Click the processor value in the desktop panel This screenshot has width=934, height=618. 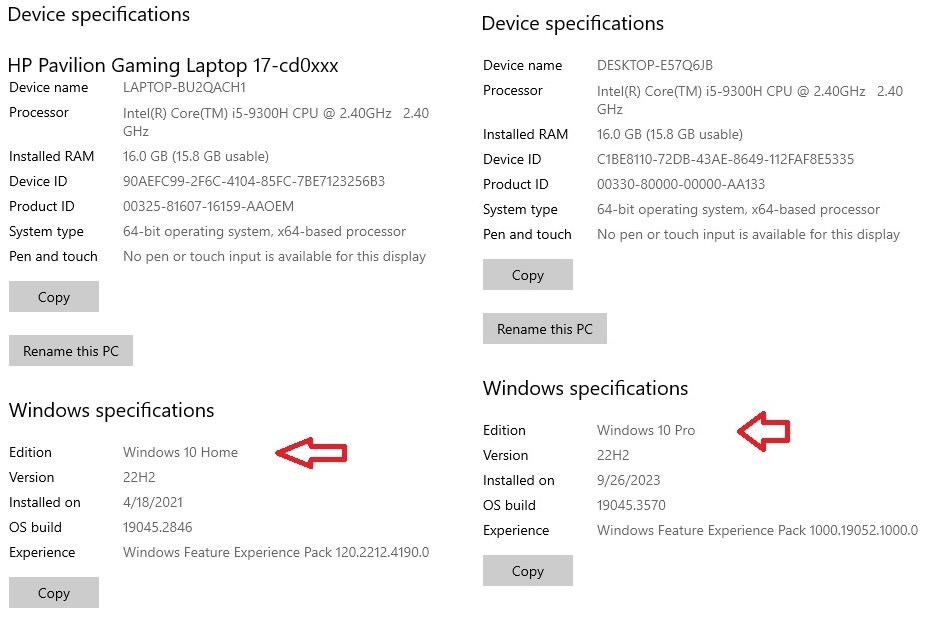pos(749,100)
